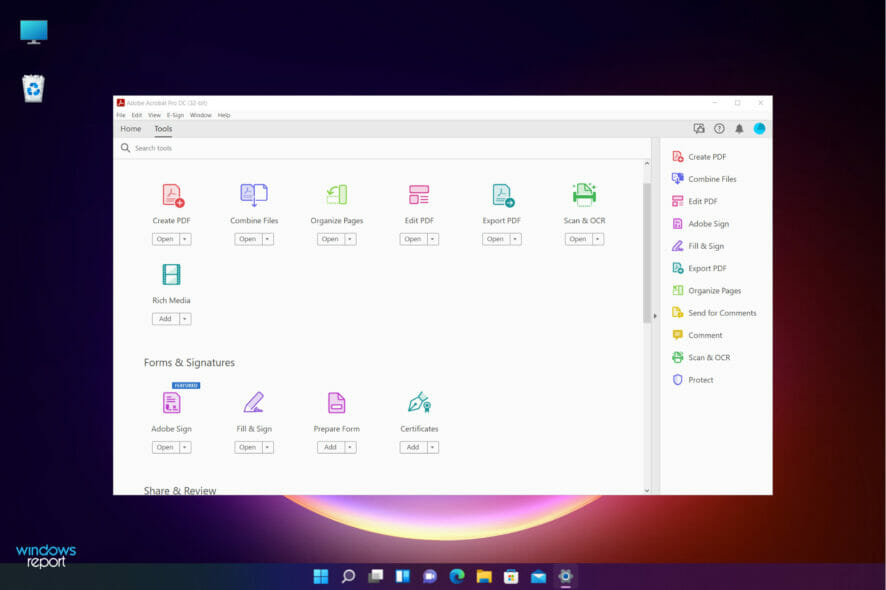Switch to the Home tab
The height and width of the screenshot is (590, 886).
click(131, 129)
